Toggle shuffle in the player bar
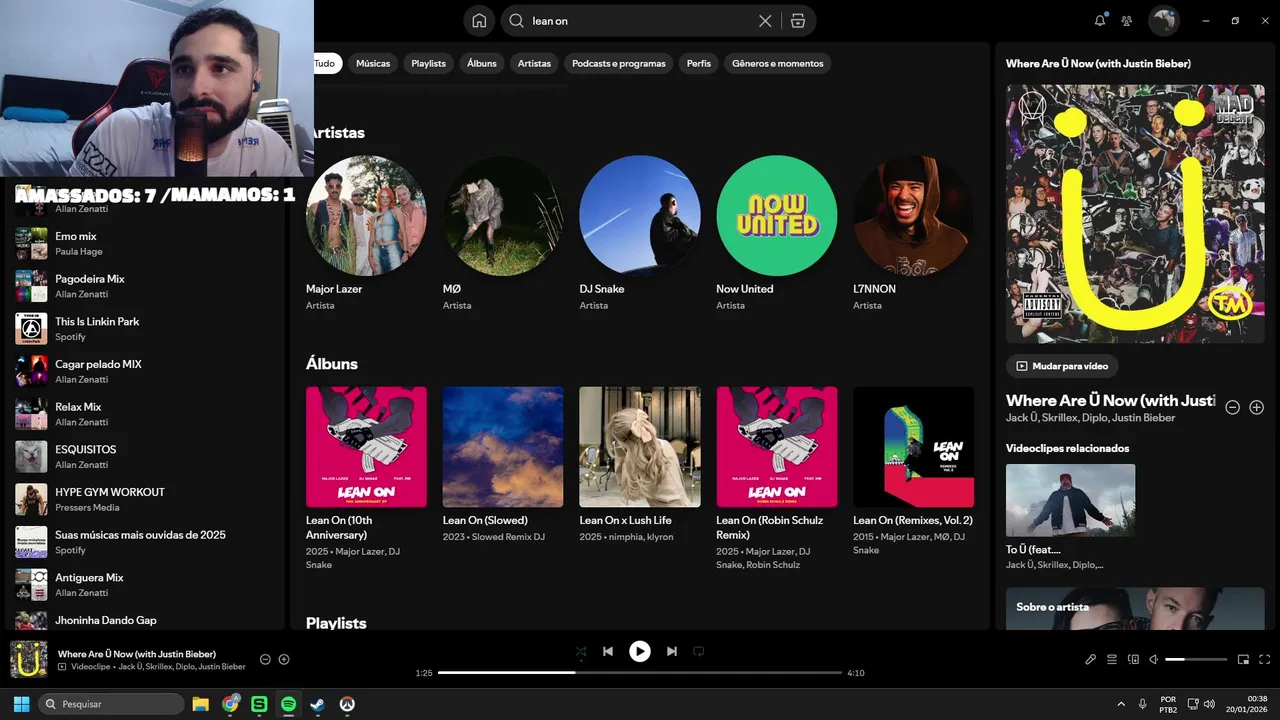This screenshot has height=720, width=1280. (x=581, y=651)
